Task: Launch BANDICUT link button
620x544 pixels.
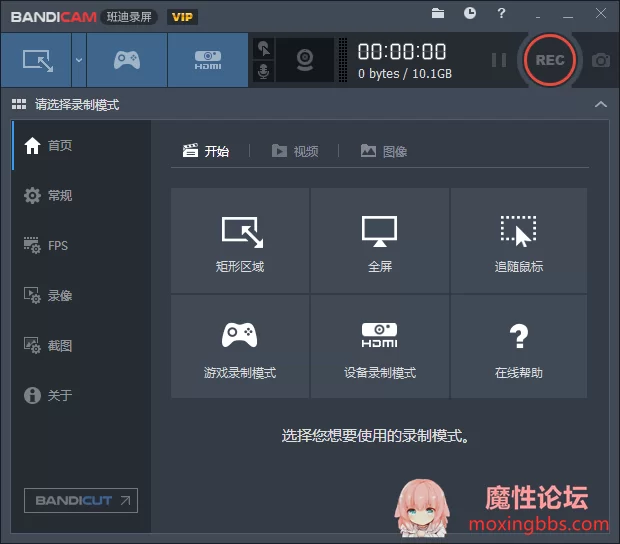Action: [x=81, y=501]
